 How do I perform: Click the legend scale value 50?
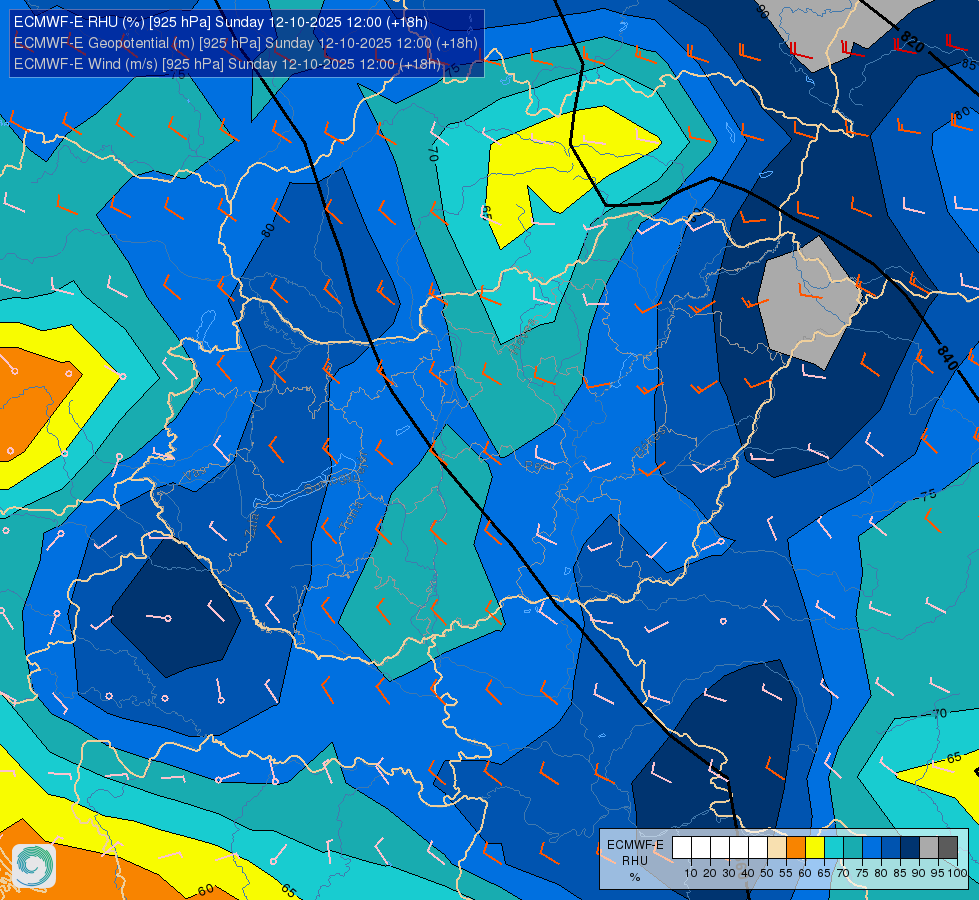coord(767,873)
